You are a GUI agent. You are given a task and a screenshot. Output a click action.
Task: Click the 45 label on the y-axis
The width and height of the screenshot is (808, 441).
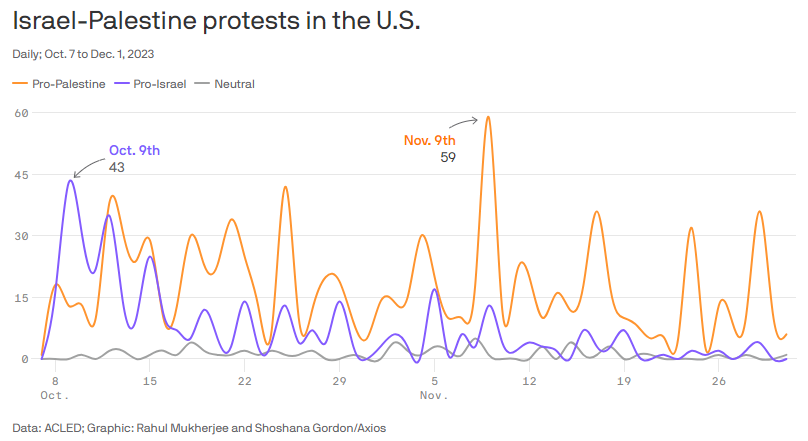point(20,175)
